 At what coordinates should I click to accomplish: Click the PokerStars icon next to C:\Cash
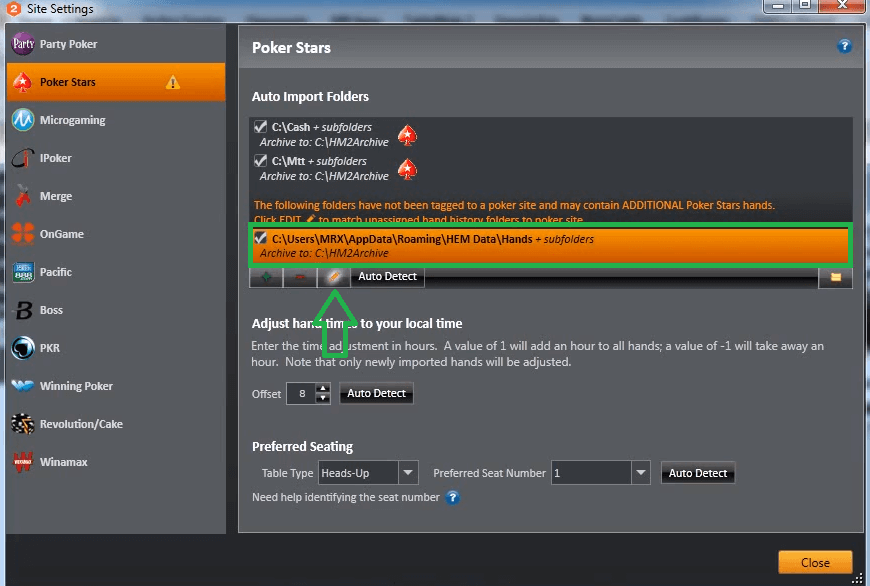[407, 135]
